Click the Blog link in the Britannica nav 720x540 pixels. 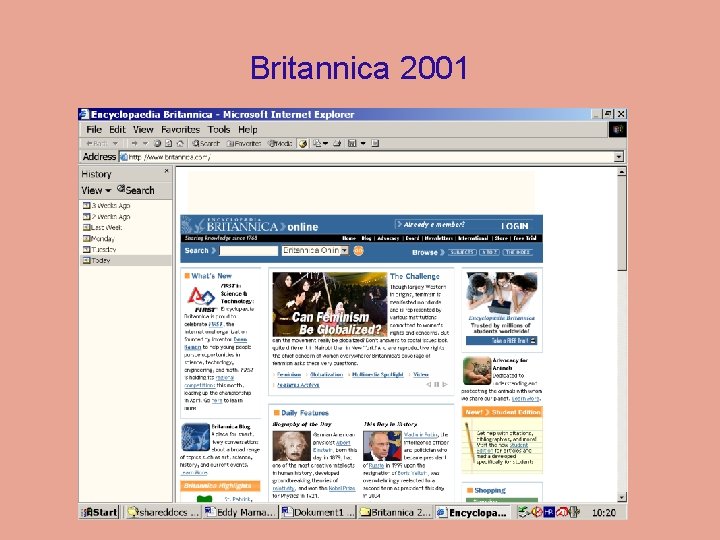click(x=366, y=238)
